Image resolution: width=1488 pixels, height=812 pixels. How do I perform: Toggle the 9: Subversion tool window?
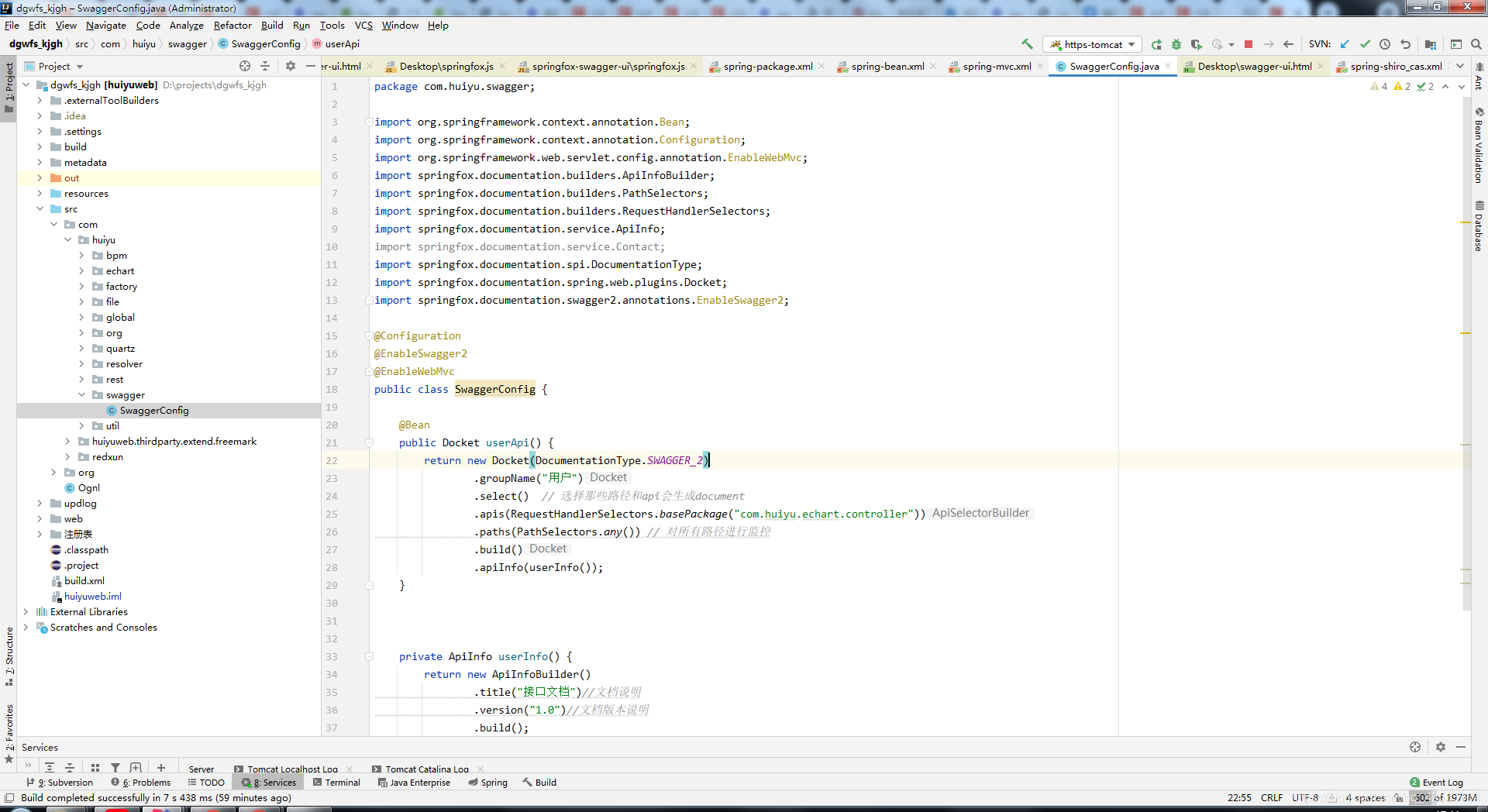[x=60, y=783]
